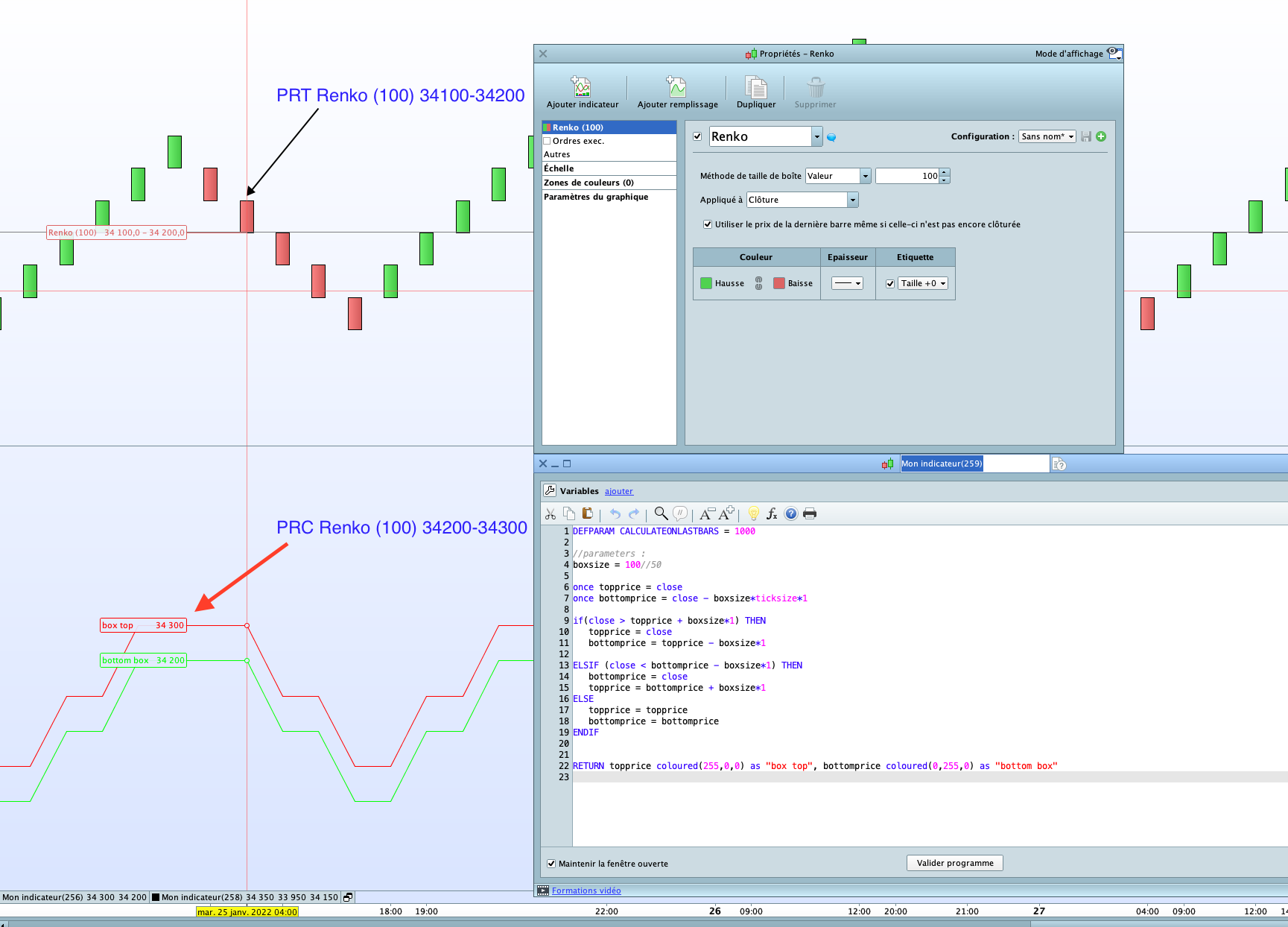Click the Paste clipboard icon in editor
Screen dimensions: 1288x927
tap(587, 513)
